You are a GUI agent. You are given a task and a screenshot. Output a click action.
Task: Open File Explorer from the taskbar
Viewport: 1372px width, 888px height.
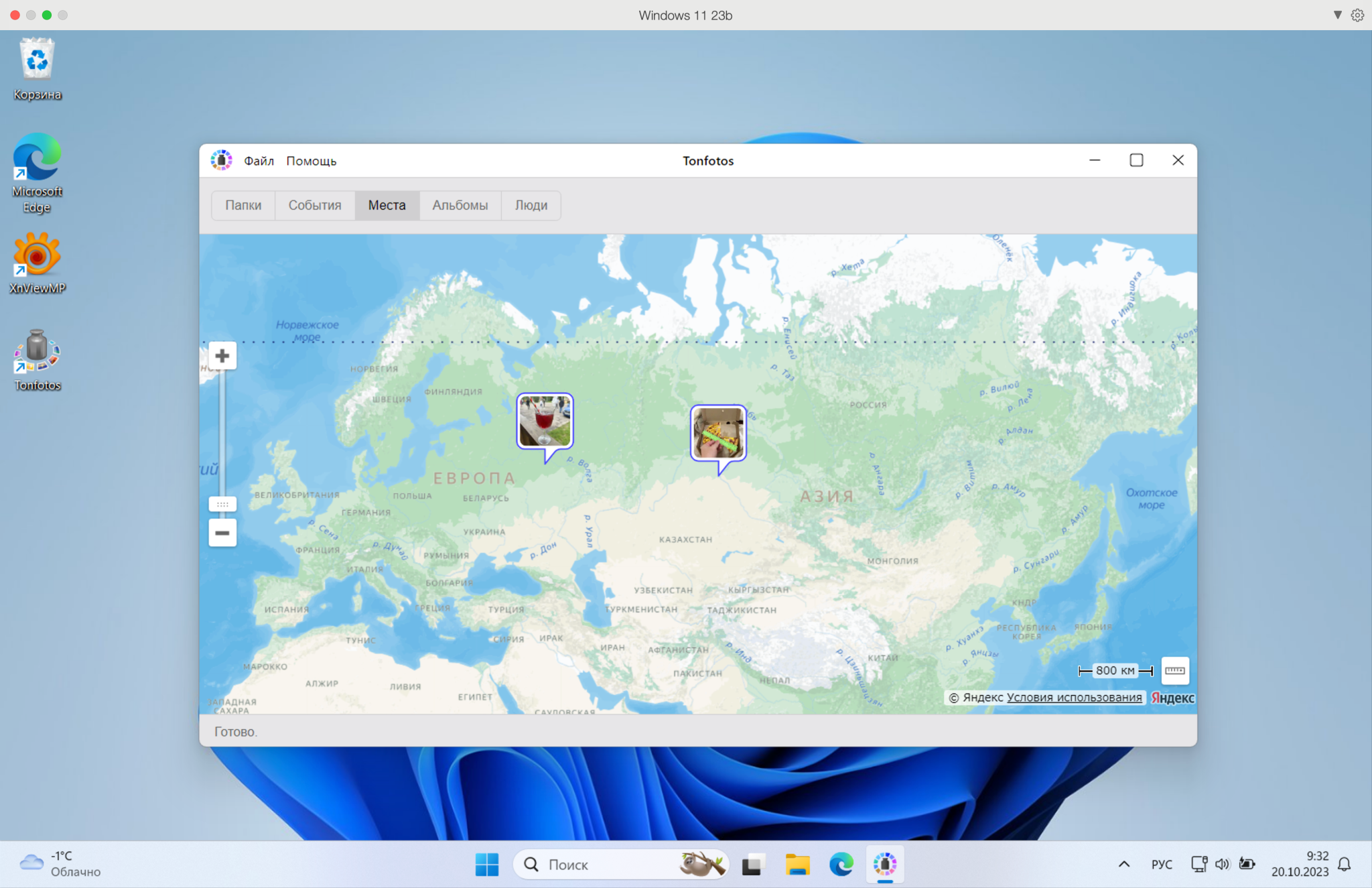coord(797,865)
